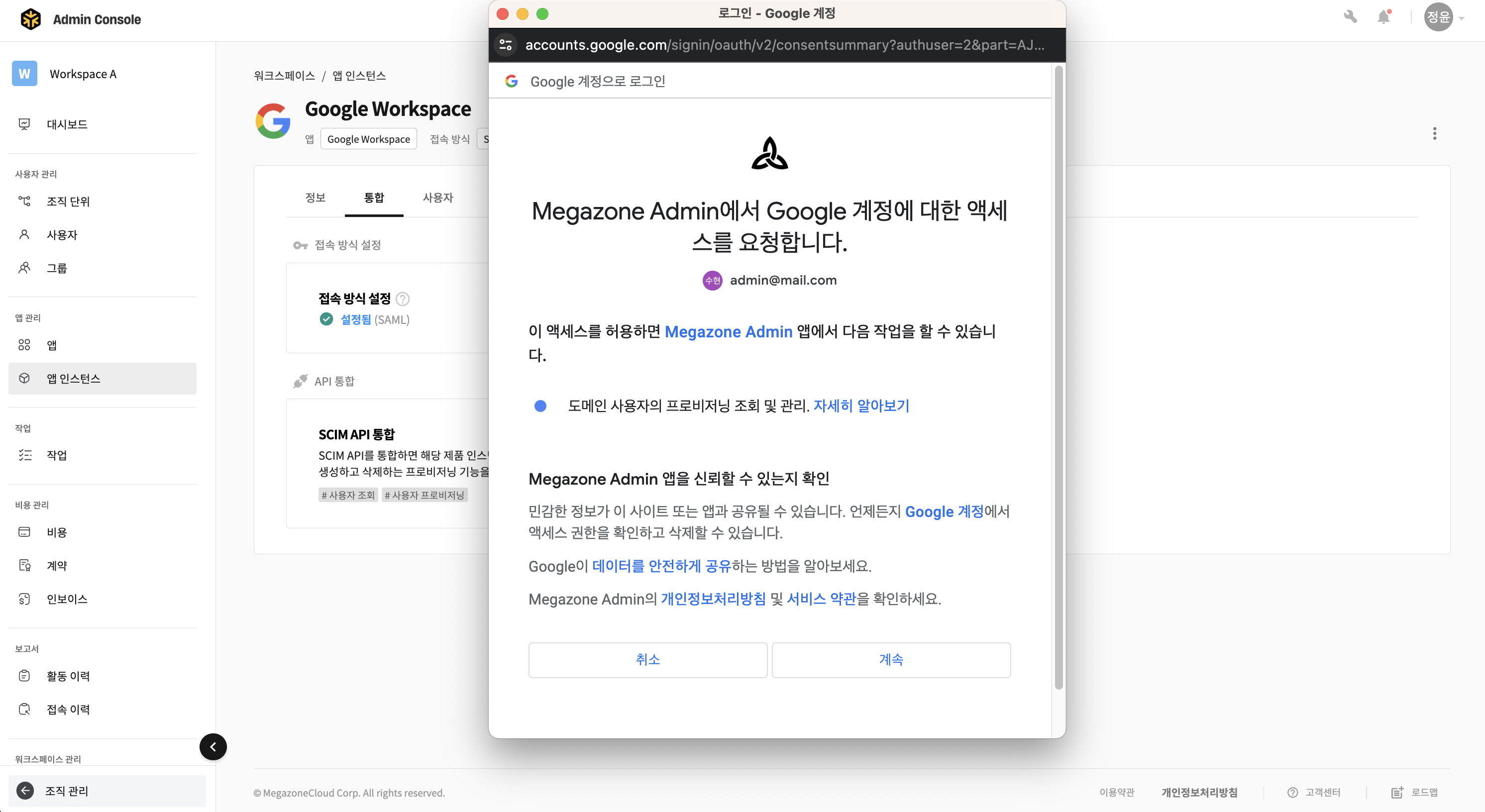Open 대시보드 from the sidebar
The width and height of the screenshot is (1485, 812).
[67, 124]
